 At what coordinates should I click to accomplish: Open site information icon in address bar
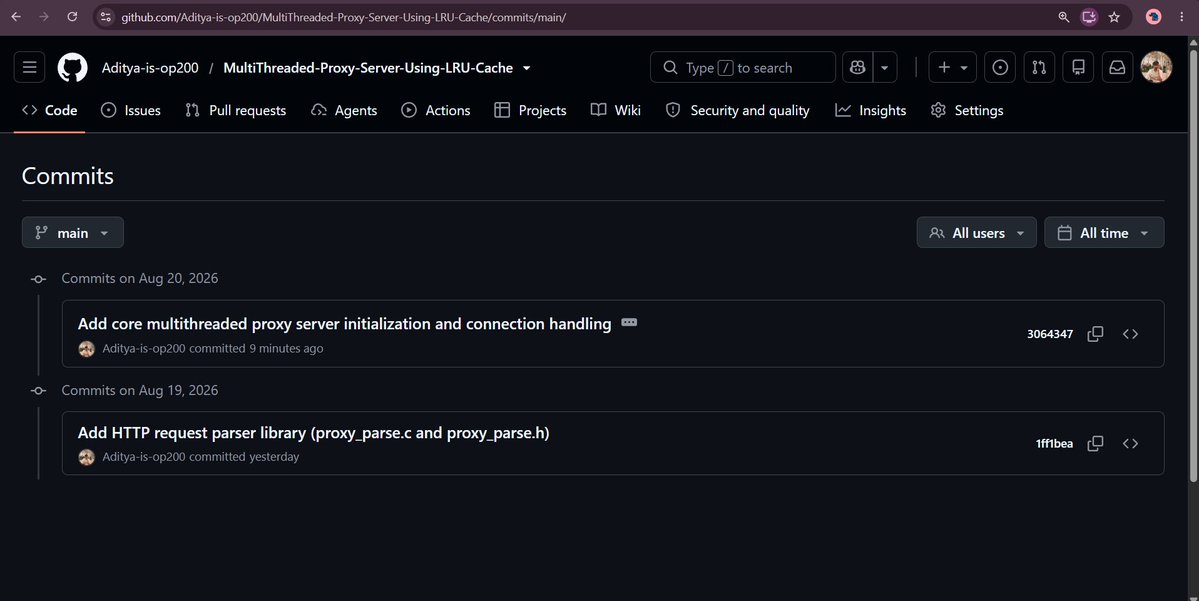pyautogui.click(x=106, y=17)
